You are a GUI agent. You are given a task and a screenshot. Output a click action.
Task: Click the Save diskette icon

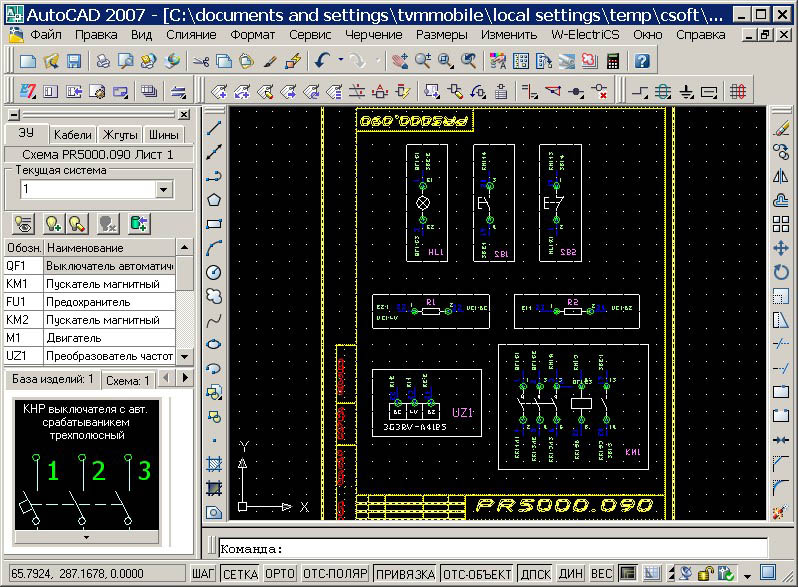click(x=74, y=62)
